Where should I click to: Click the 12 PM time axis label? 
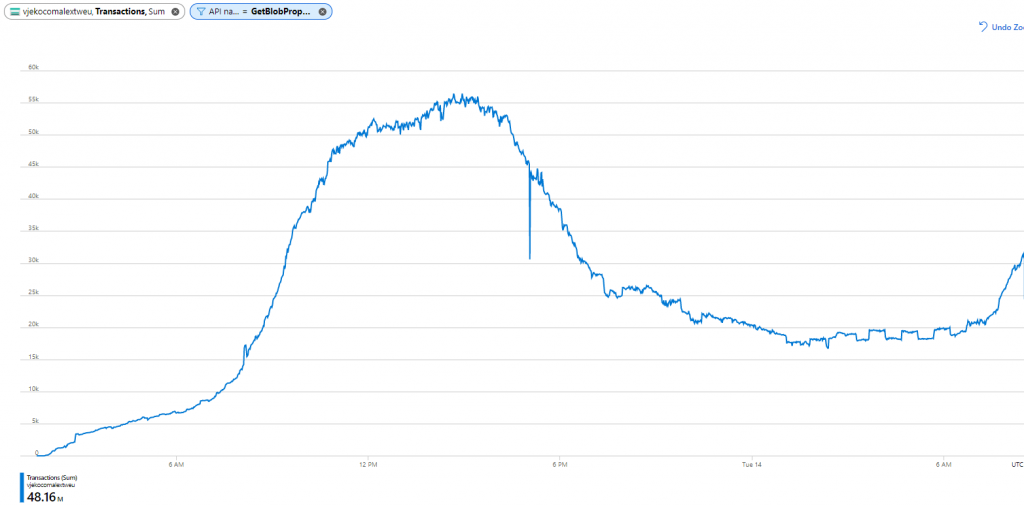tap(368, 465)
